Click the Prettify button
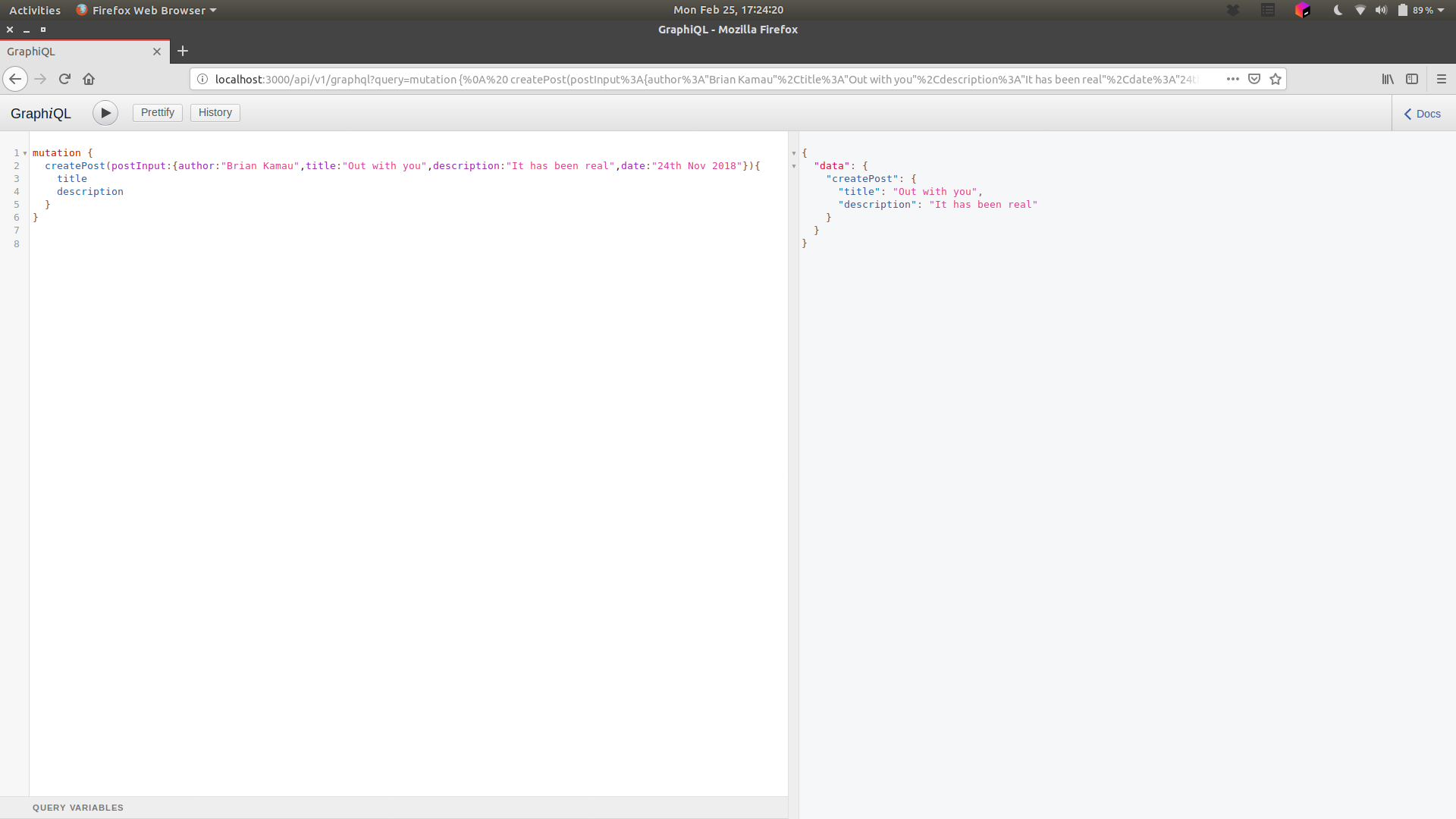Screen dimensions: 1456x819 [x=158, y=113]
